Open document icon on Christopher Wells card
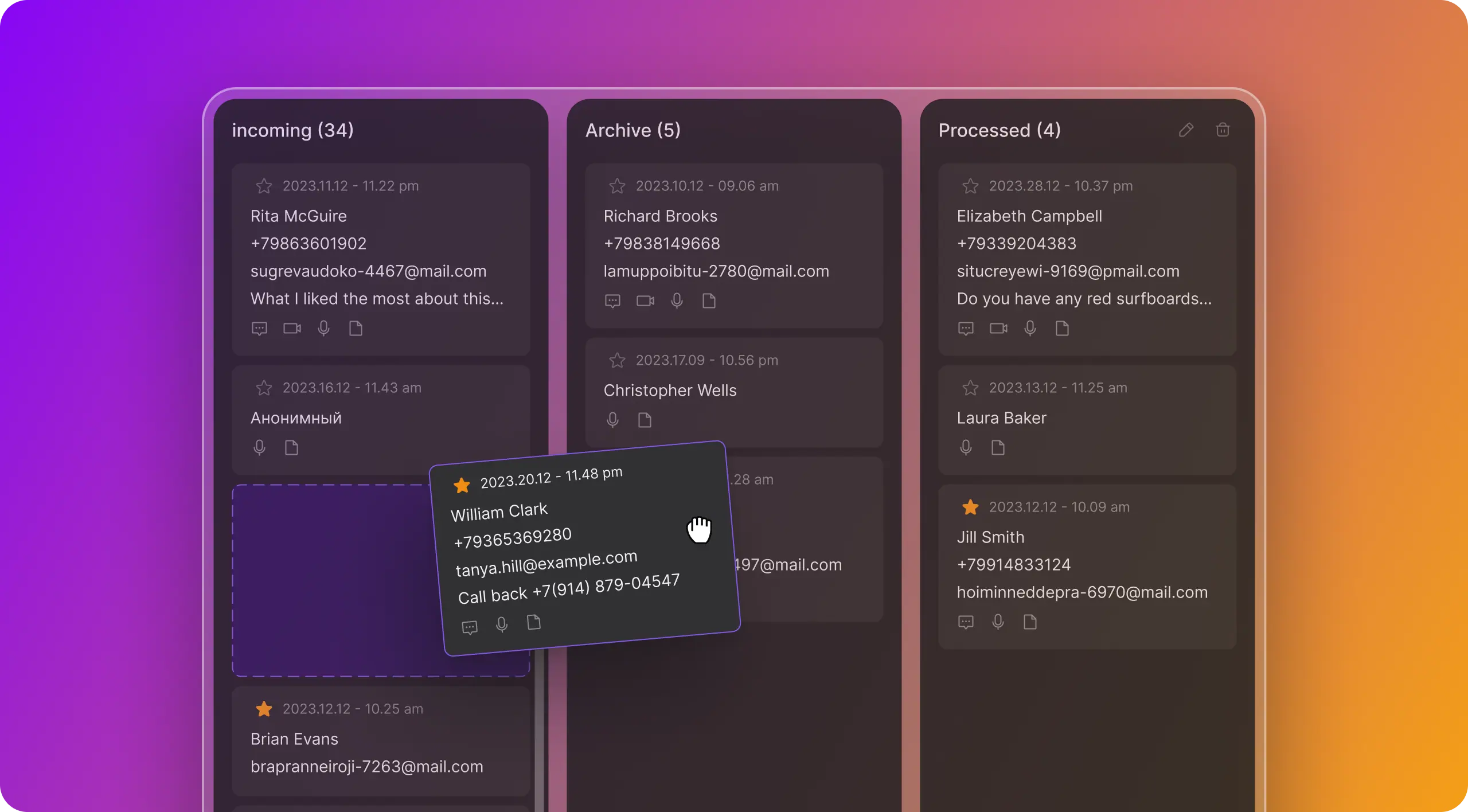1468x812 pixels. point(645,420)
